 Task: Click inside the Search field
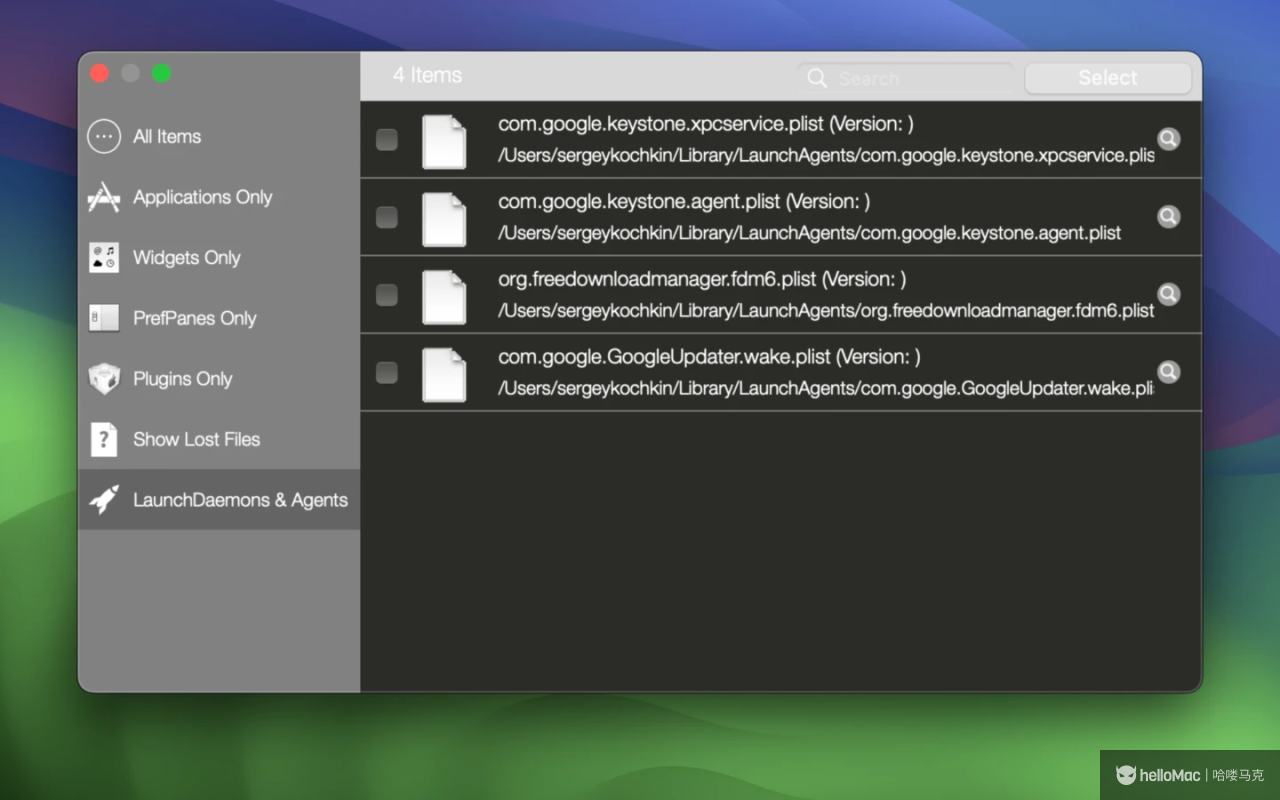coord(906,78)
